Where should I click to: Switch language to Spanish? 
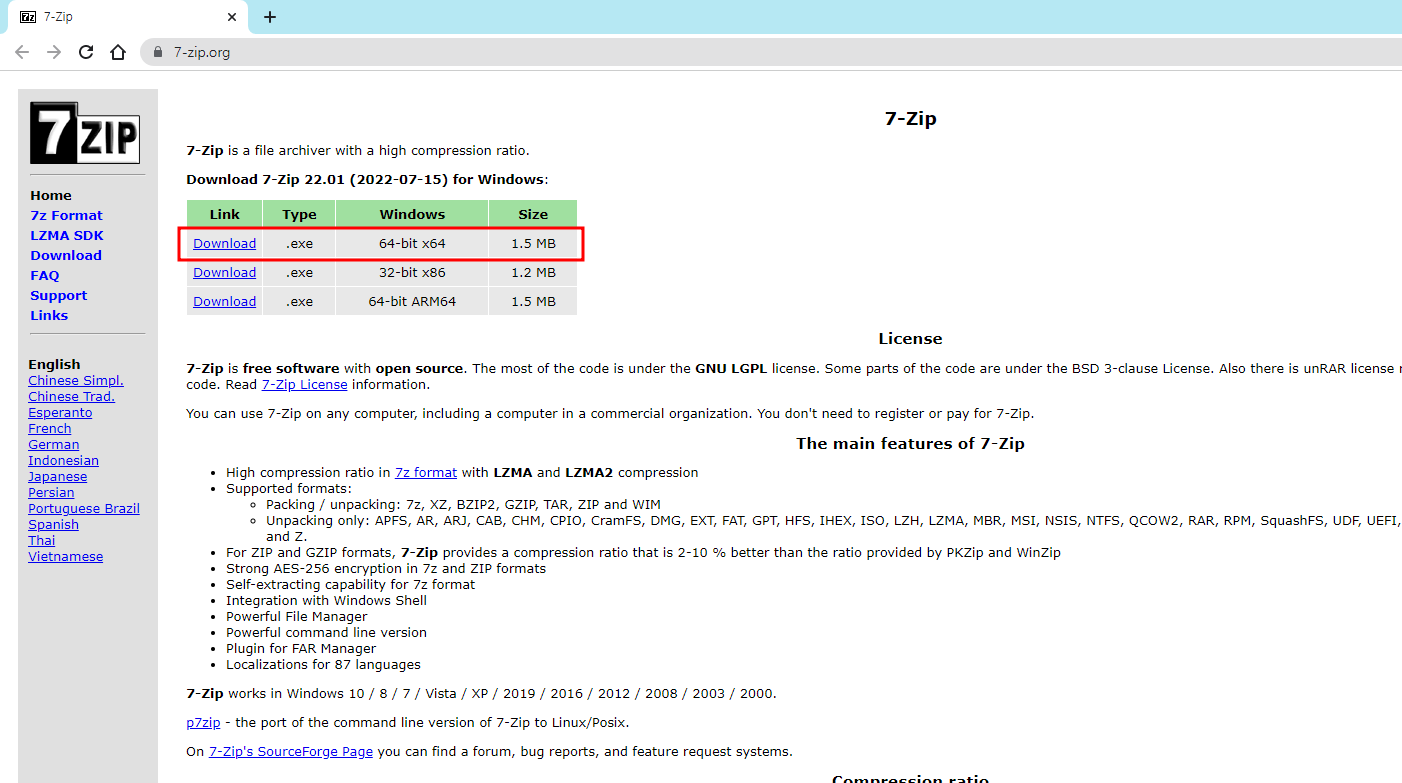(53, 525)
